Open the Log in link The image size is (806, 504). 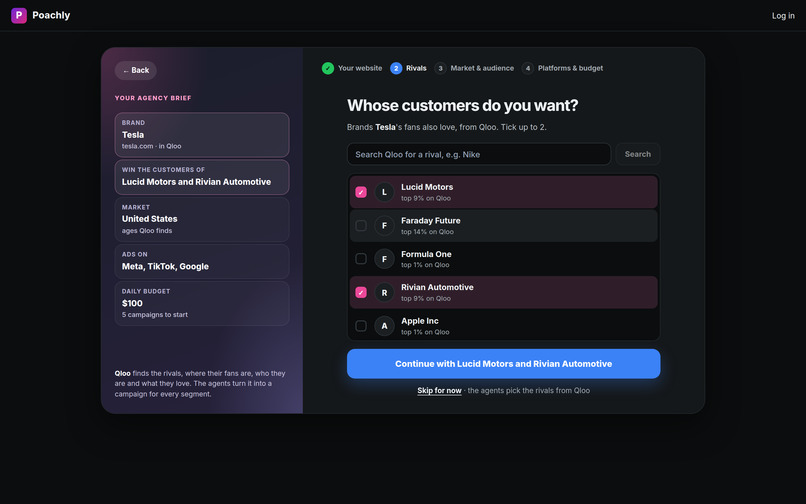783,16
